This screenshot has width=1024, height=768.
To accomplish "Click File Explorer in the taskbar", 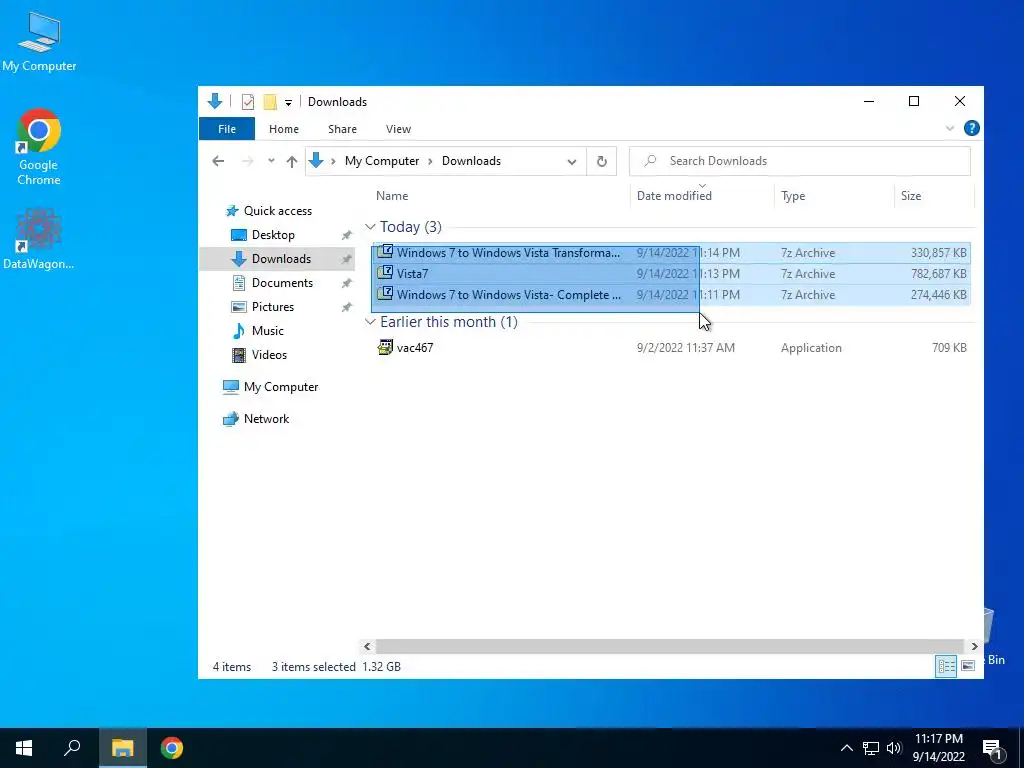I will click(122, 748).
